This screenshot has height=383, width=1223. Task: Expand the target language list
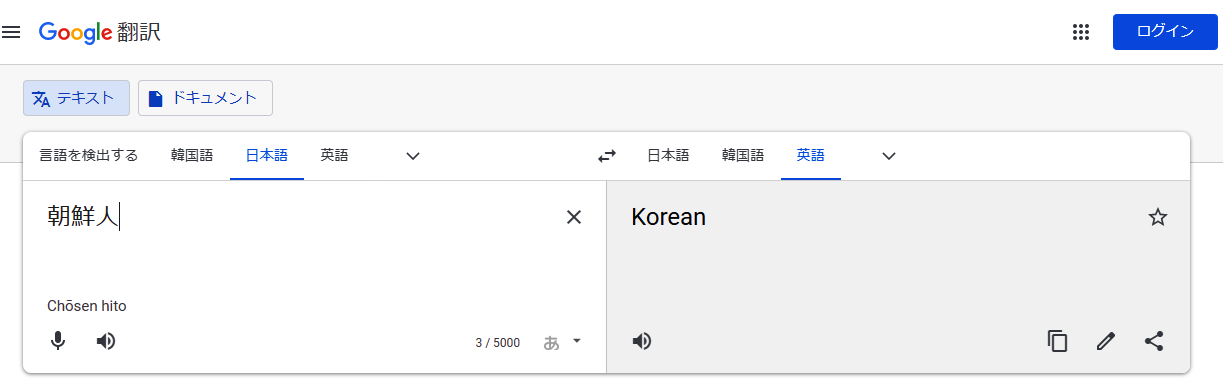click(889, 156)
